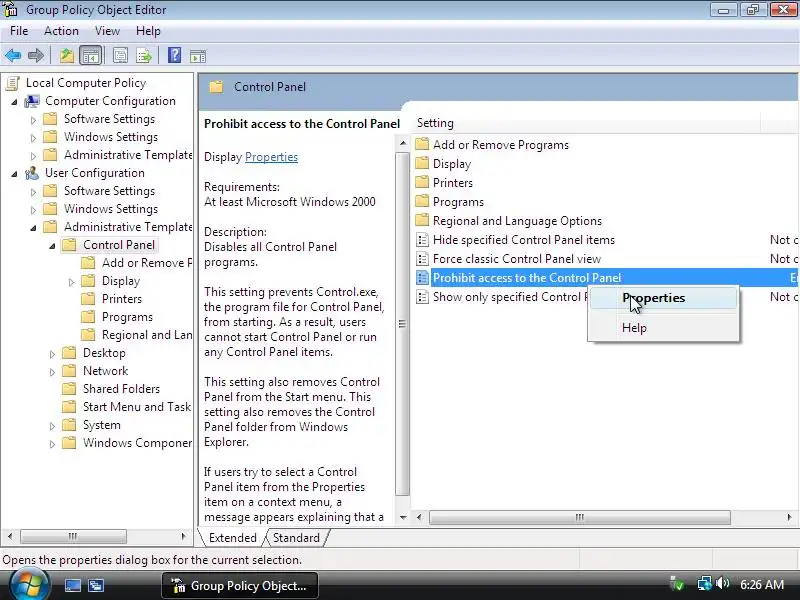This screenshot has height=600, width=800.
Task: Click the settings list horizontal scrollbar thumb
Action: pyautogui.click(x=580, y=517)
